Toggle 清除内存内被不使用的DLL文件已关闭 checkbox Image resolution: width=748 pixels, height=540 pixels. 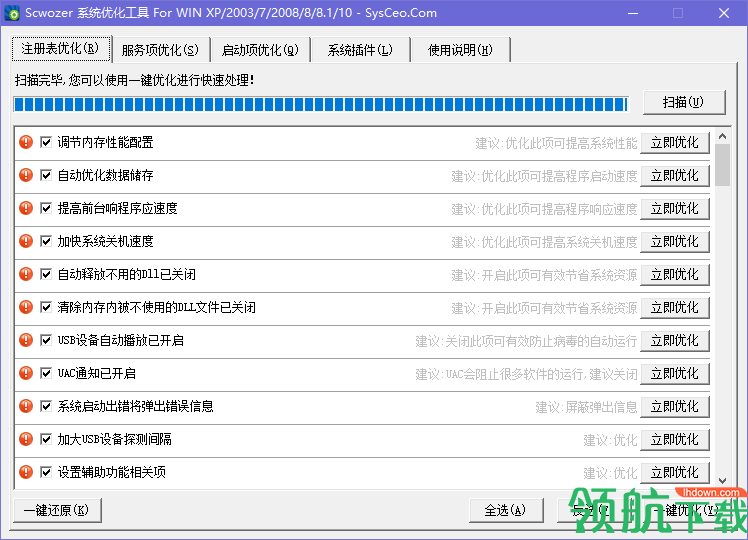(x=46, y=307)
